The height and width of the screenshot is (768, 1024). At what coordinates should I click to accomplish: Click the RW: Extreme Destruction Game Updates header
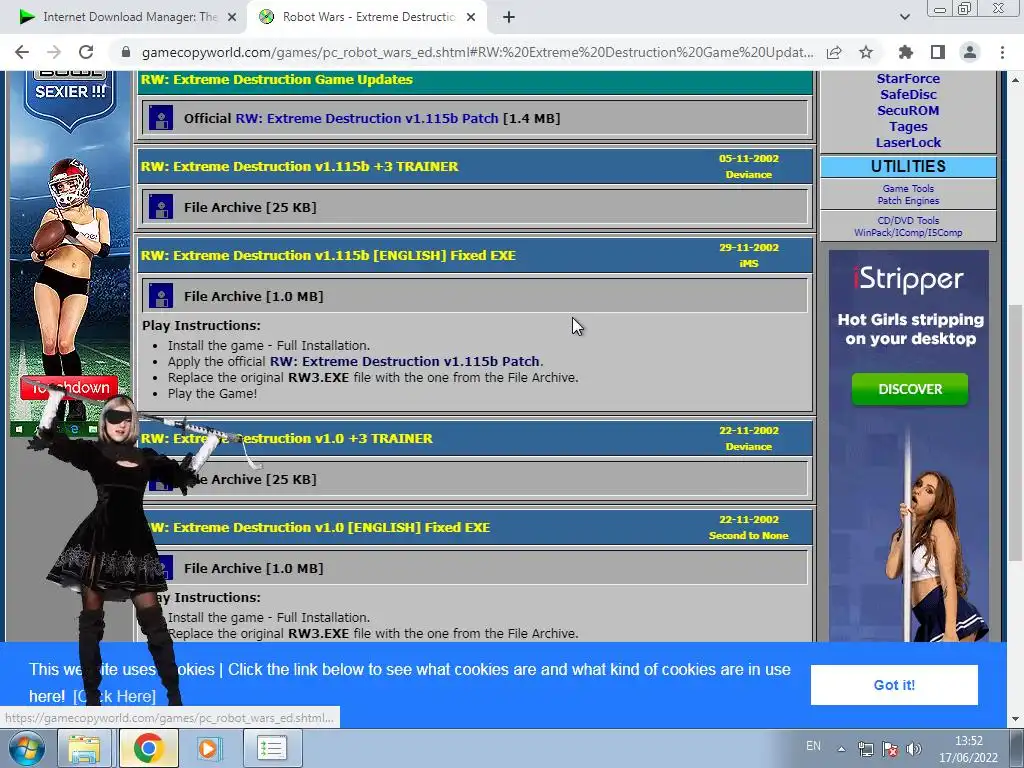click(277, 80)
